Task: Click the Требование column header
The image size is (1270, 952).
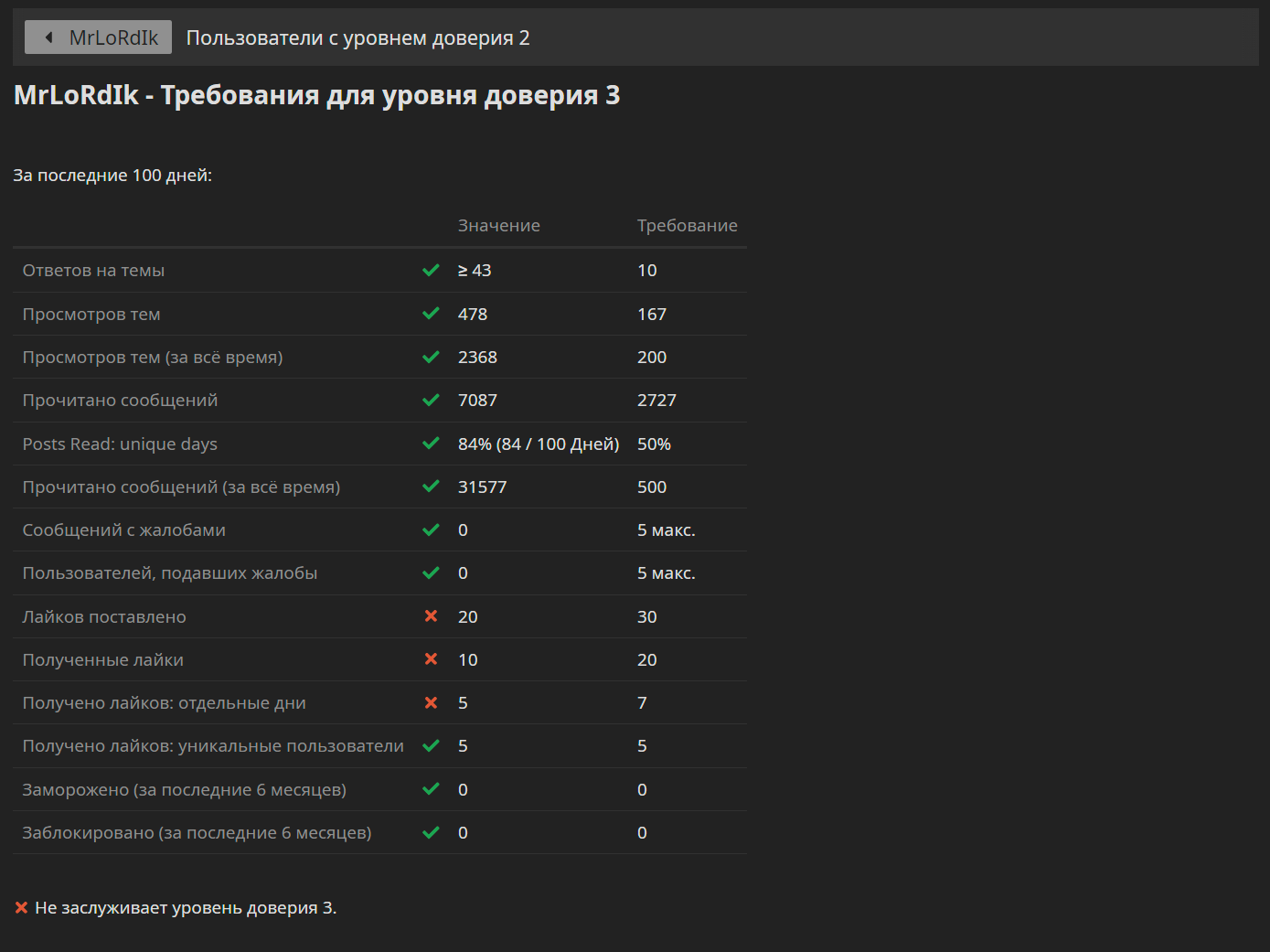Action: click(x=688, y=226)
